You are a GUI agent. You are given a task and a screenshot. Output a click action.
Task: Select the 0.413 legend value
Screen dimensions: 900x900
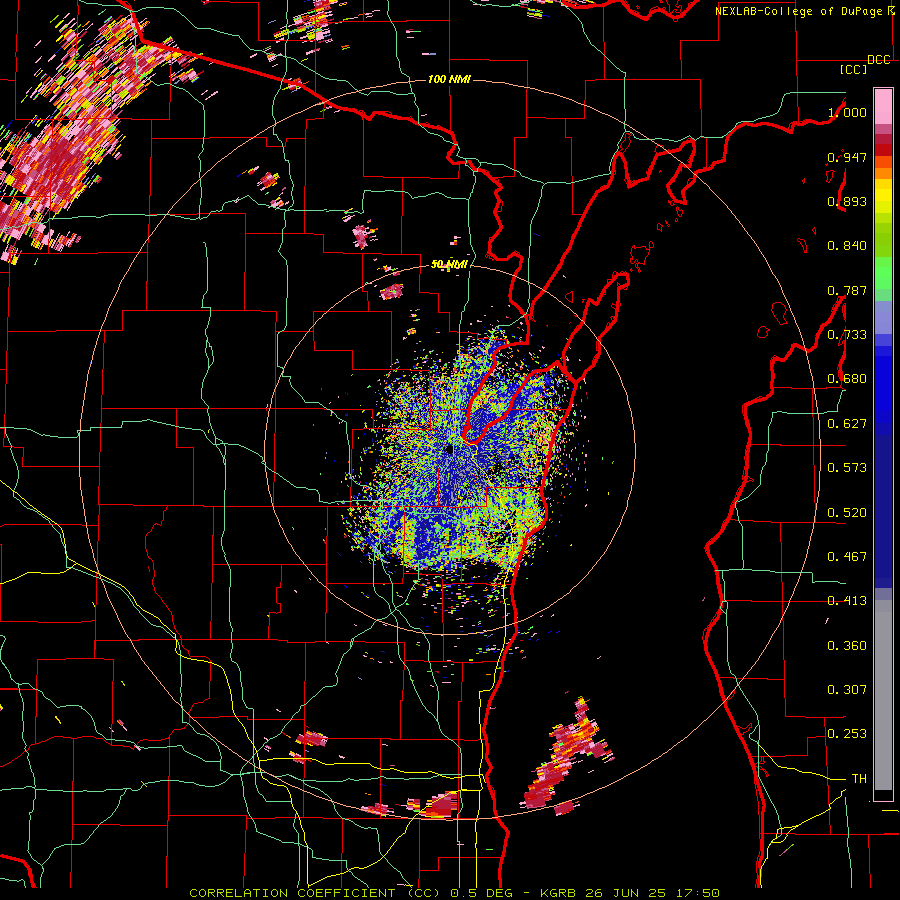(x=847, y=601)
